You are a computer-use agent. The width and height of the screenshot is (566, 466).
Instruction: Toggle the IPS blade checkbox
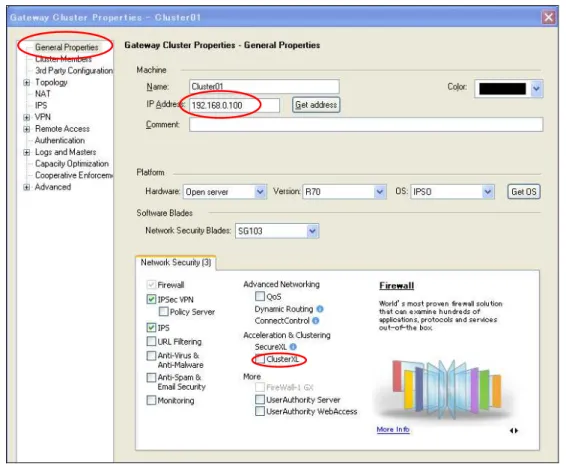[151, 327]
